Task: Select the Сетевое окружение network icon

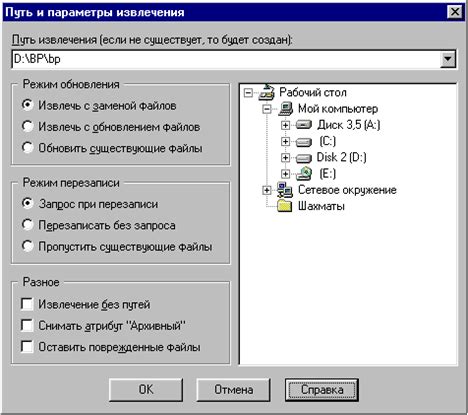Action: (x=285, y=190)
